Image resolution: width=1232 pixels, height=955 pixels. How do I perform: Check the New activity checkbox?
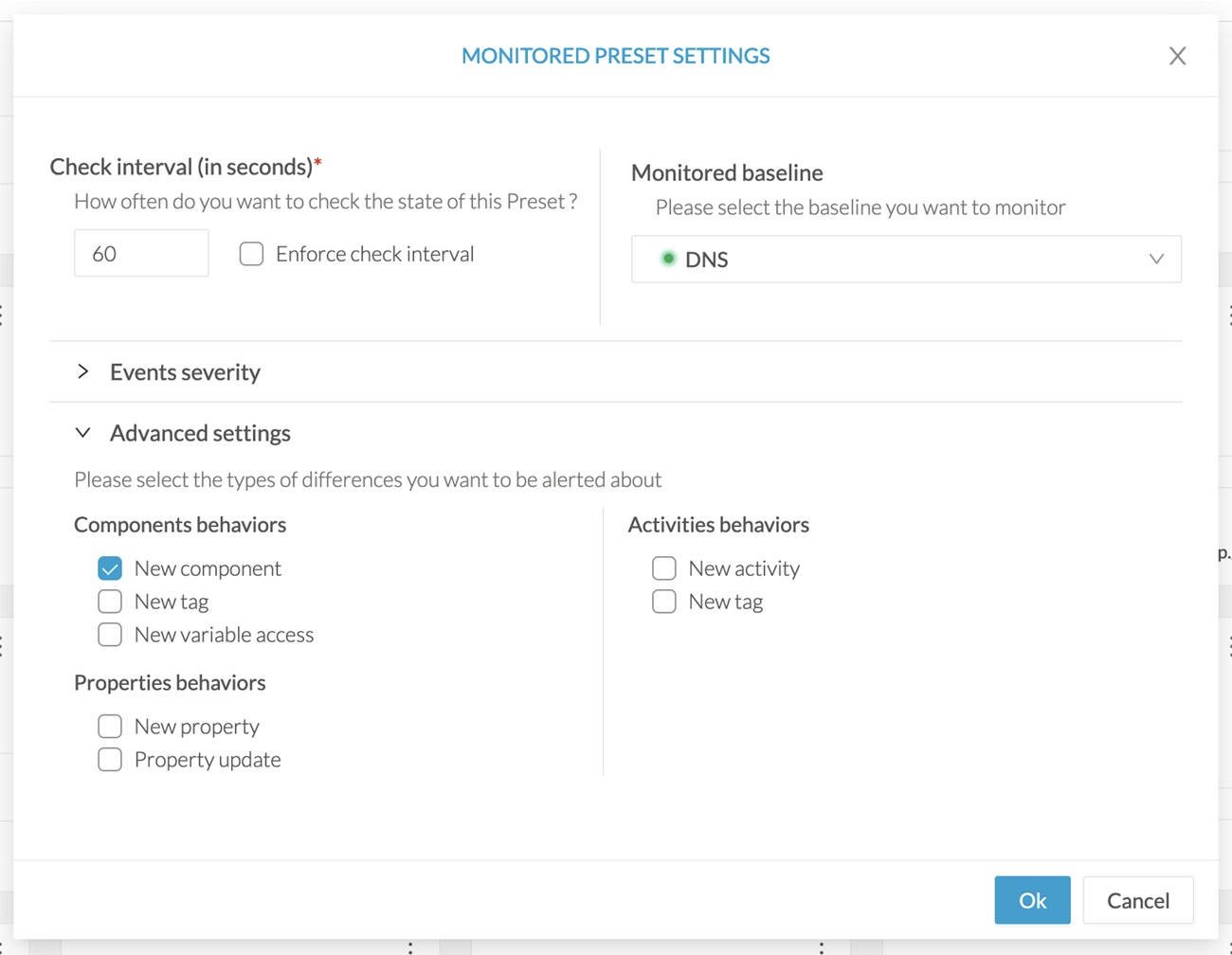663,568
